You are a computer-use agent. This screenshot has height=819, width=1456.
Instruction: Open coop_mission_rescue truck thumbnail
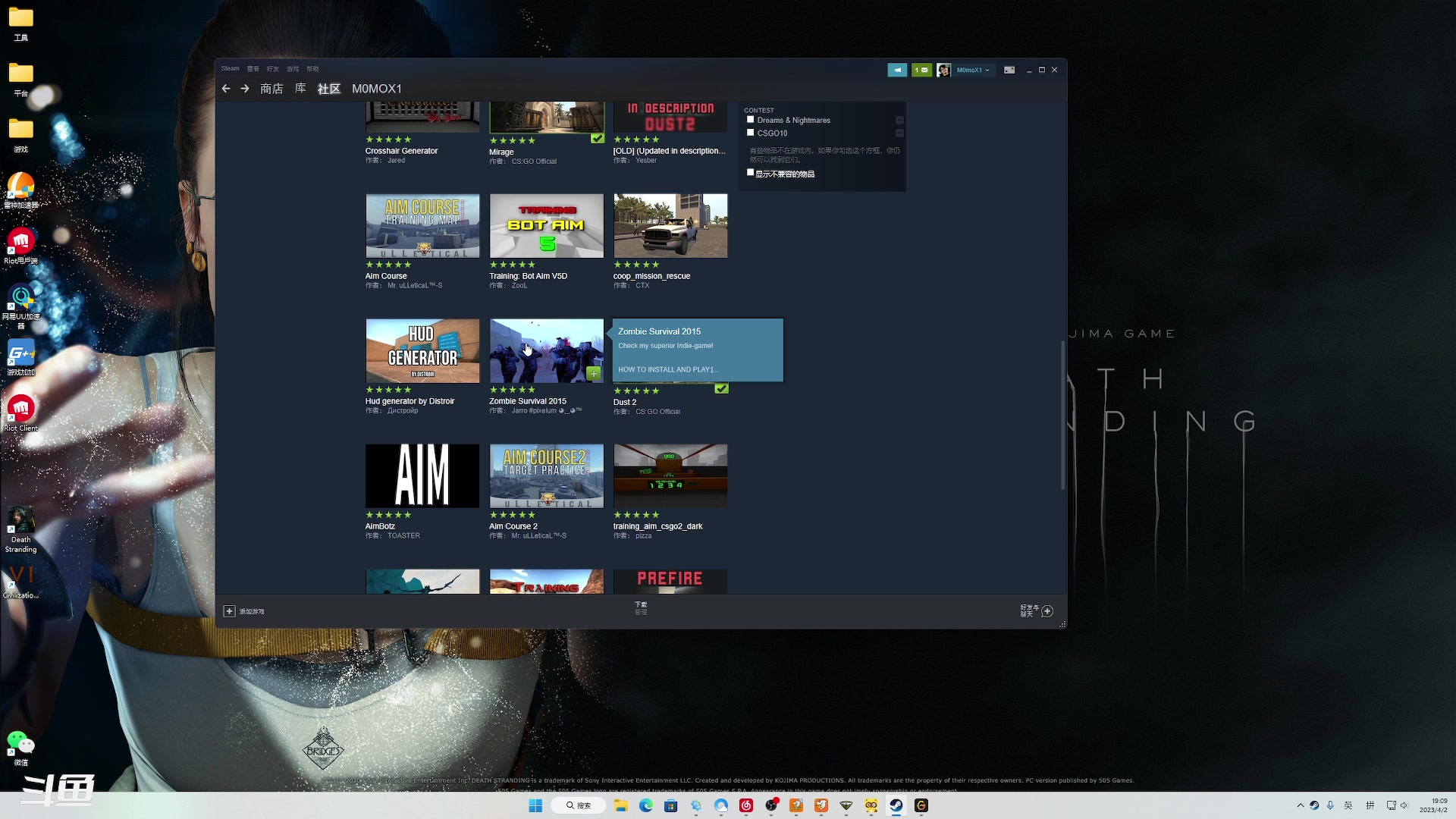[x=670, y=226]
